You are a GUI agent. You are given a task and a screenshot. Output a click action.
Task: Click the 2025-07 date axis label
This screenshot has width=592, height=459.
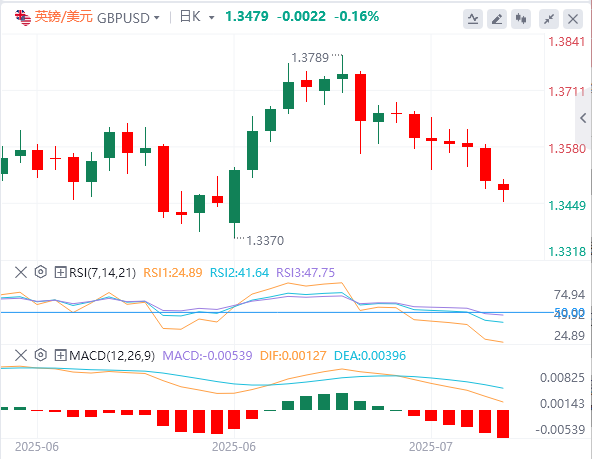(430, 447)
